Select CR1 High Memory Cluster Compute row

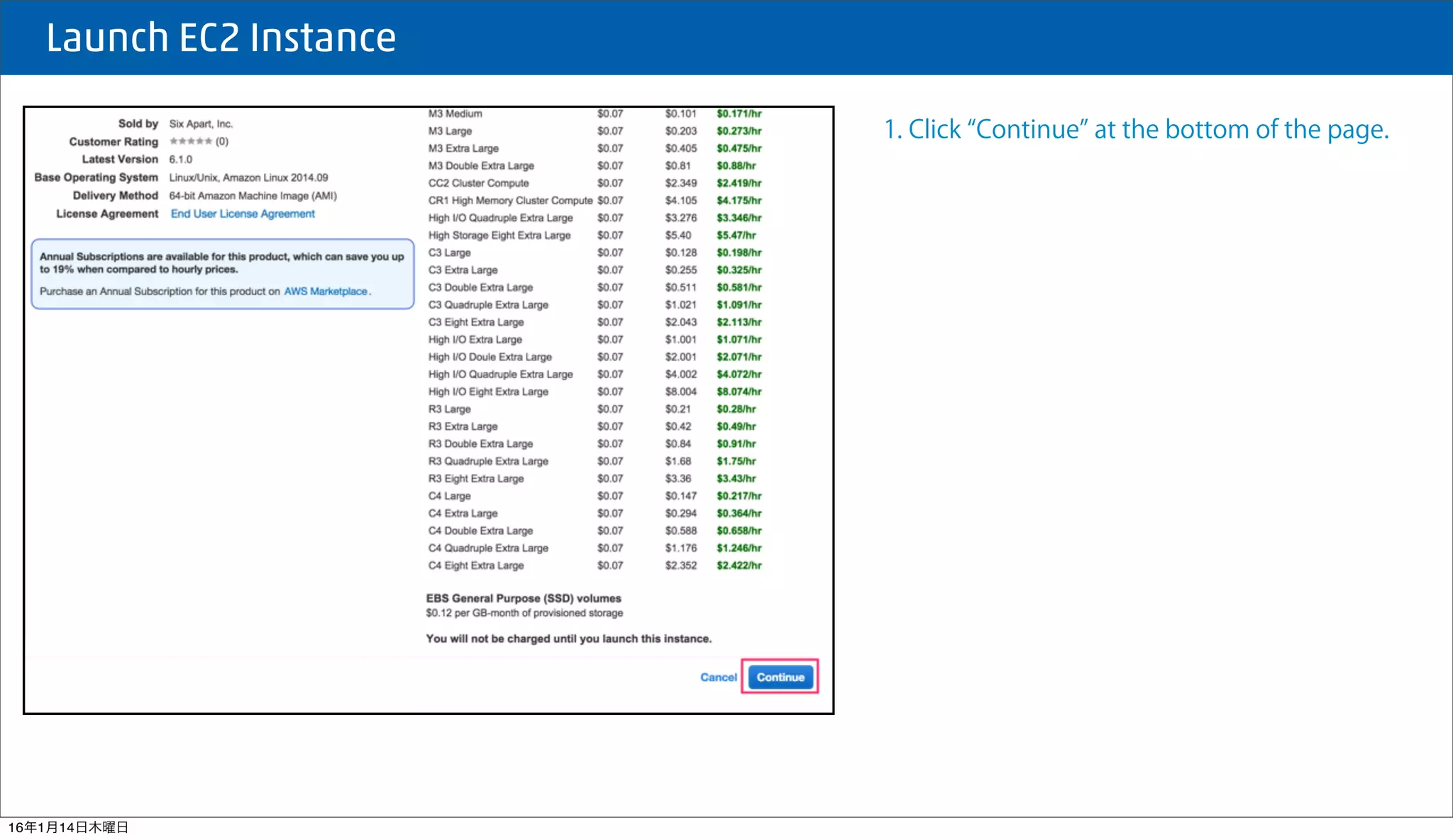595,201
